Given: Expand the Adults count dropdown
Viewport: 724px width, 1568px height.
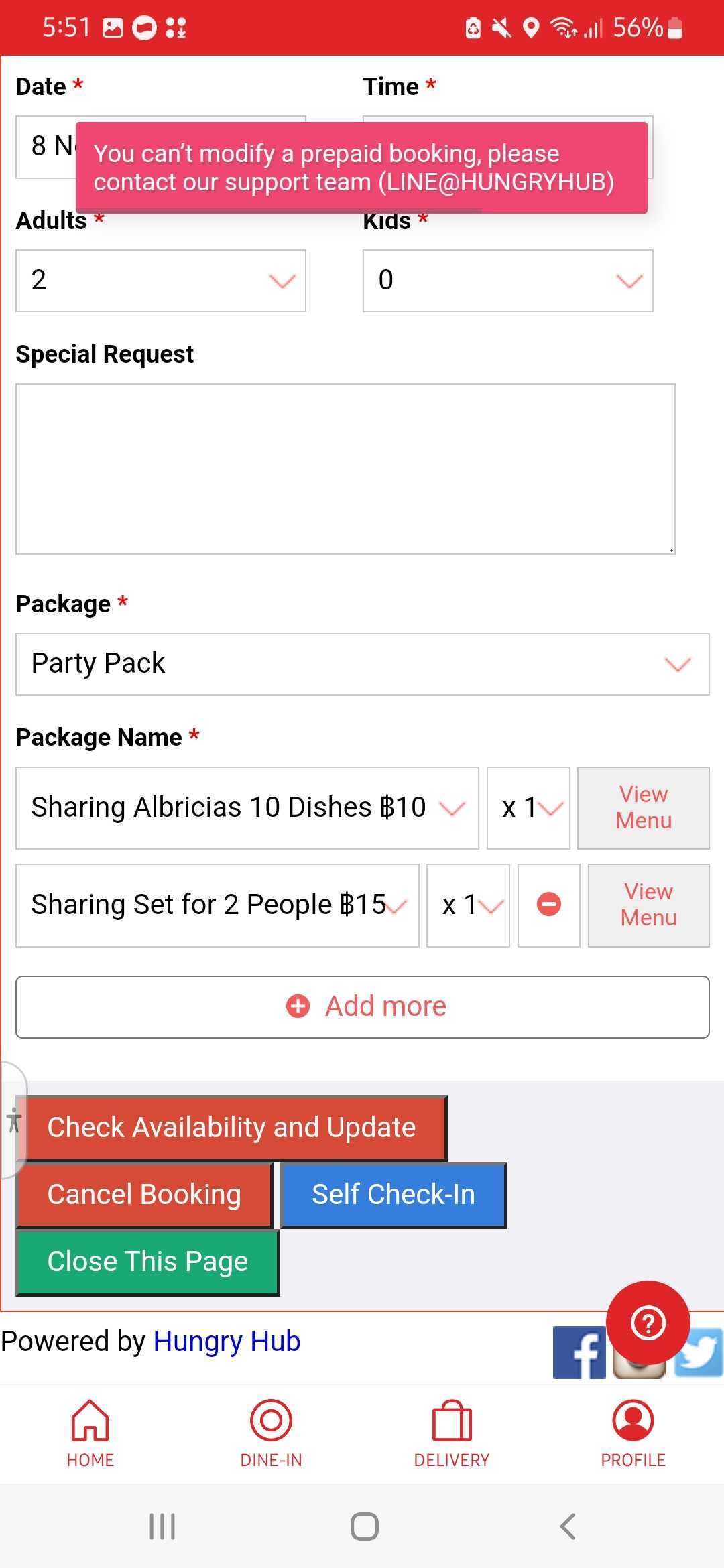Looking at the screenshot, I should (161, 281).
